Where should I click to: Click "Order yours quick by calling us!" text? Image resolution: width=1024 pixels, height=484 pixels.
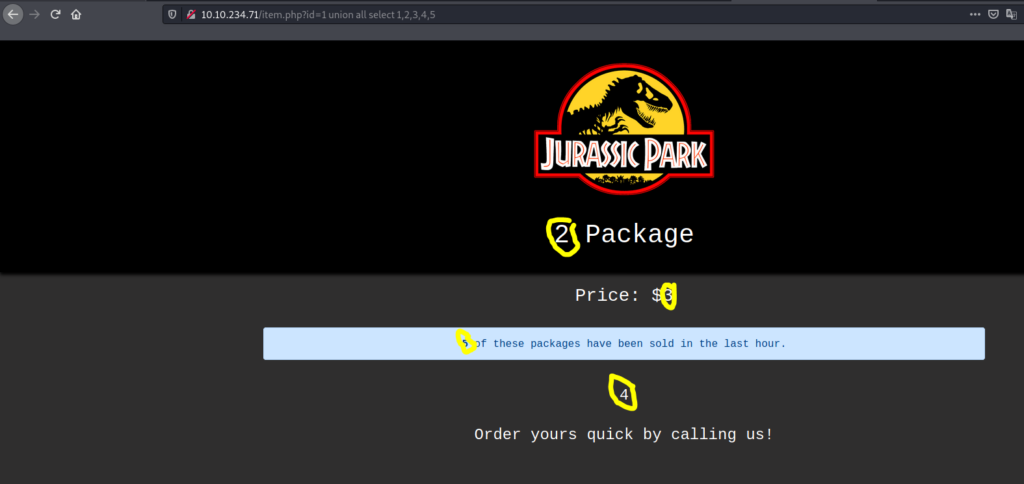point(624,435)
